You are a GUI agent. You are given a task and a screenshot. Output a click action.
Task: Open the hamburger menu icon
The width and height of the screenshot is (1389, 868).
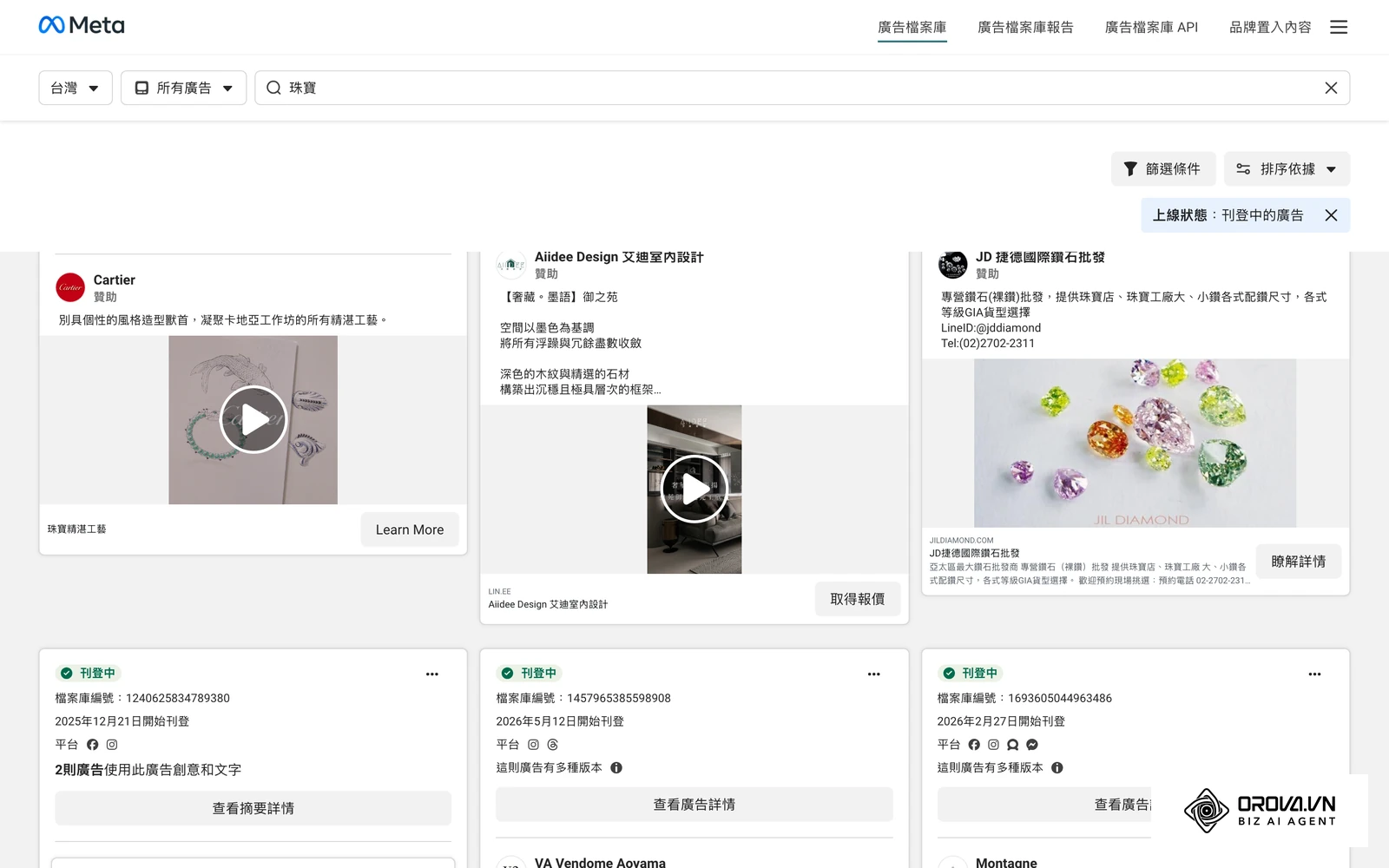pos(1339,27)
